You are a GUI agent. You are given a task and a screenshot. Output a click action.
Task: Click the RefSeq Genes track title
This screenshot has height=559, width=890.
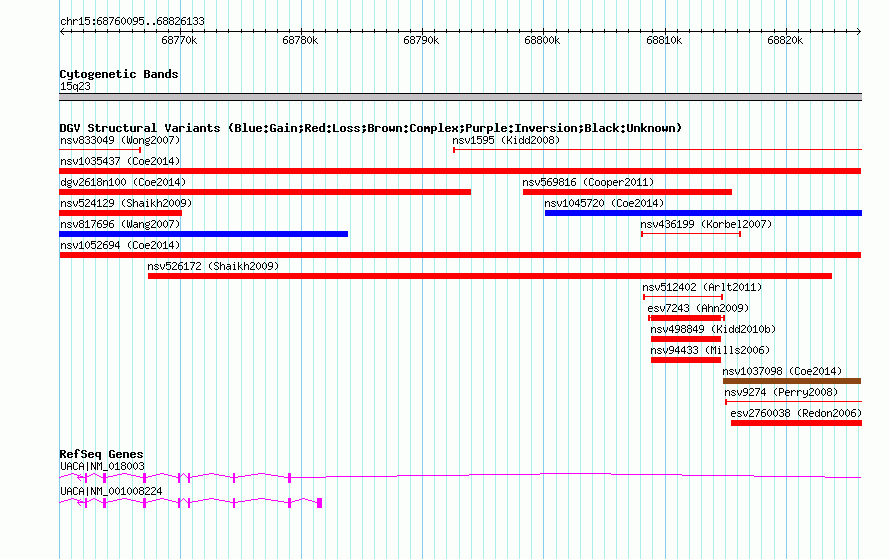click(102, 454)
